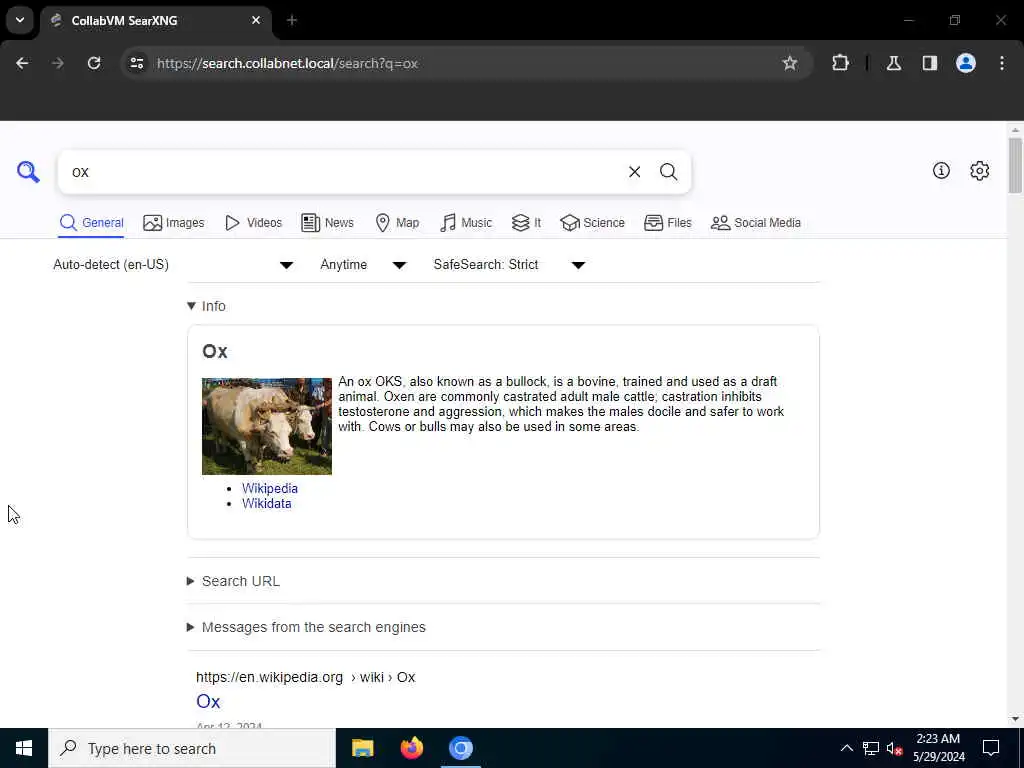Open a new browser tab
This screenshot has height=768, width=1024.
[292, 21]
